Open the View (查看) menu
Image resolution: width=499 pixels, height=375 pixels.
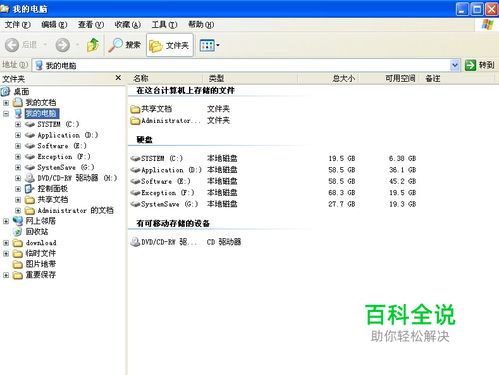click(x=91, y=25)
